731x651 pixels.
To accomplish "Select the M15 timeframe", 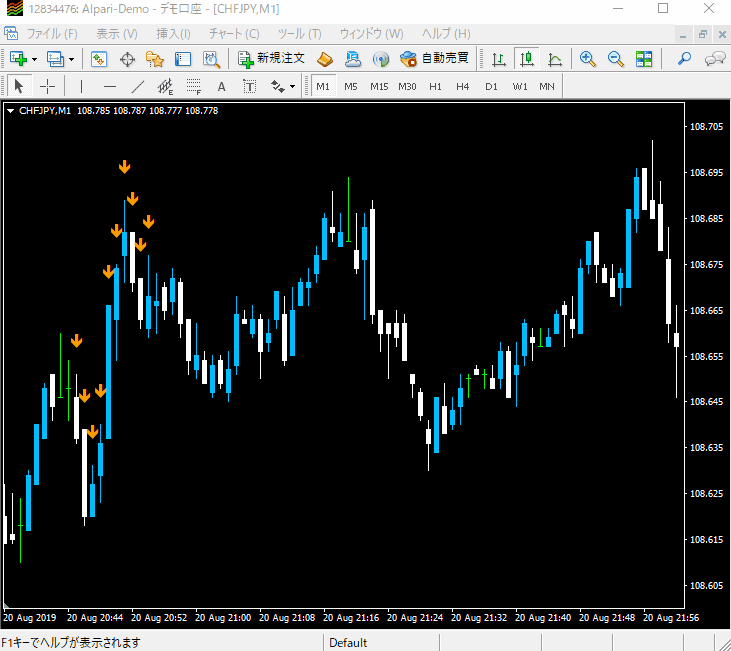I will point(379,86).
